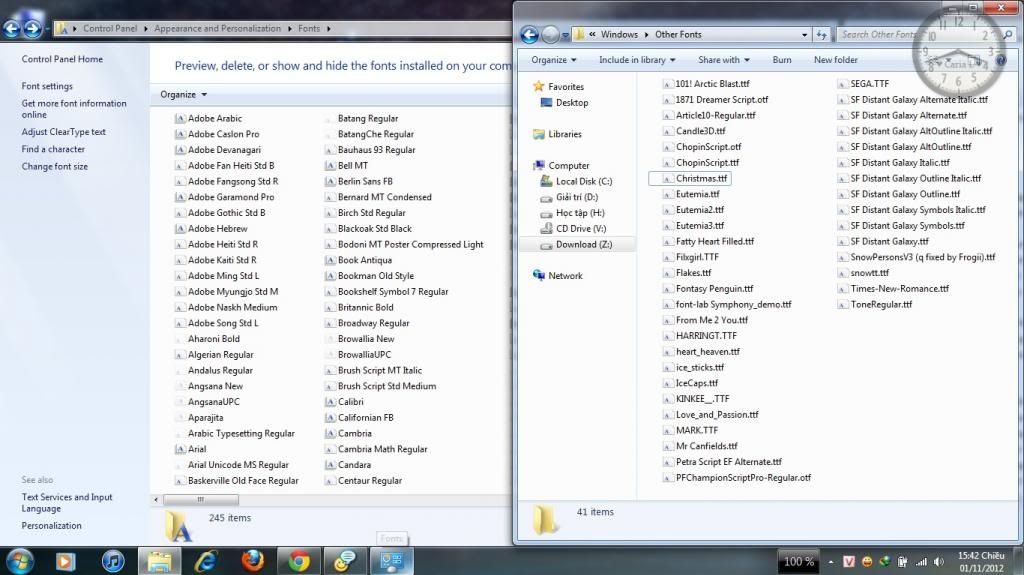Screen dimensions: 1024x575
Task: Click scroll left arrow in Fonts list
Action: pyautogui.click(x=155, y=500)
